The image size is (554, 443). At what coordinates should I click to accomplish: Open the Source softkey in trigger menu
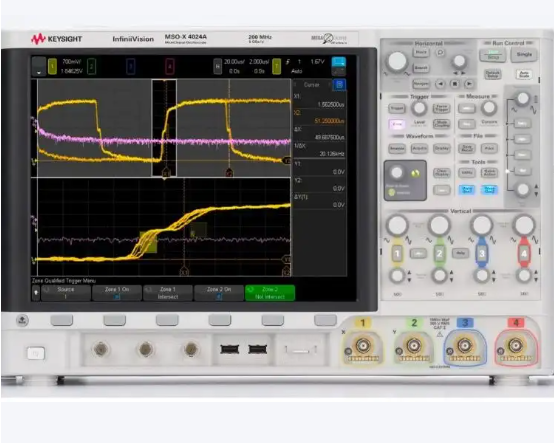point(66,293)
